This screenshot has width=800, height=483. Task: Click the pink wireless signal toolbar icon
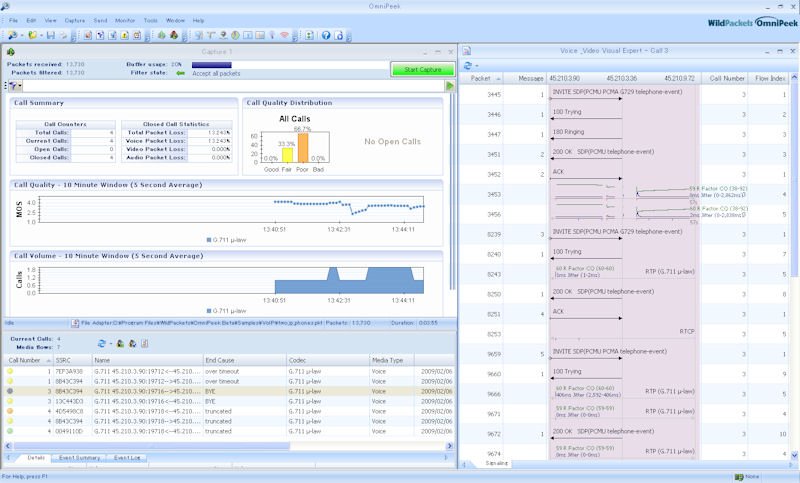tap(284, 35)
